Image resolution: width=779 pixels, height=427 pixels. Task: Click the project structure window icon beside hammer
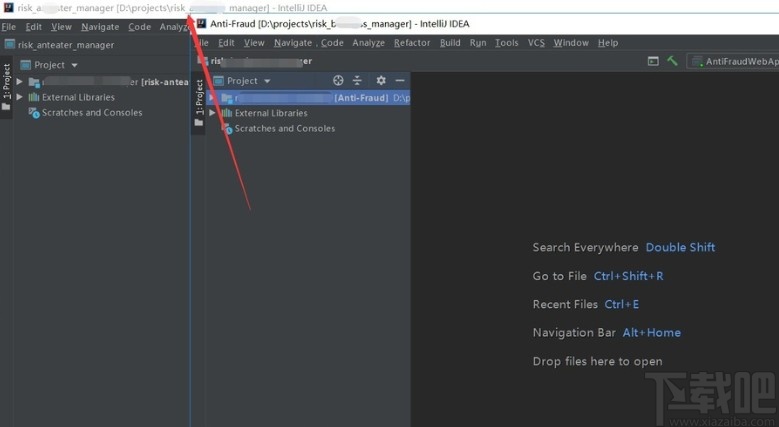point(653,61)
